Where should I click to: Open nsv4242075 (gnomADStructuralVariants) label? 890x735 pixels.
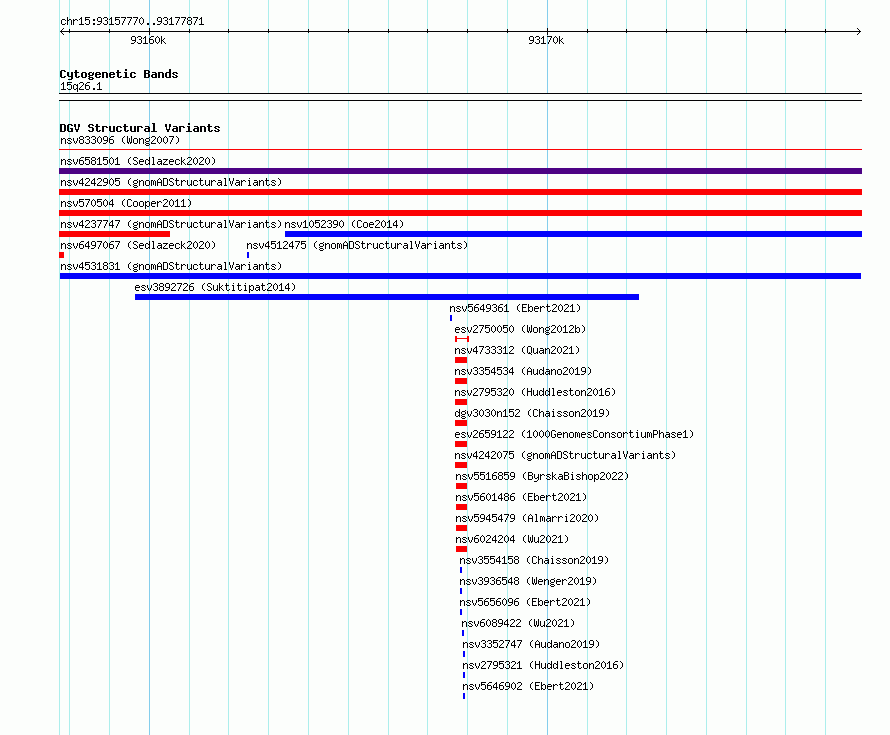click(565, 455)
